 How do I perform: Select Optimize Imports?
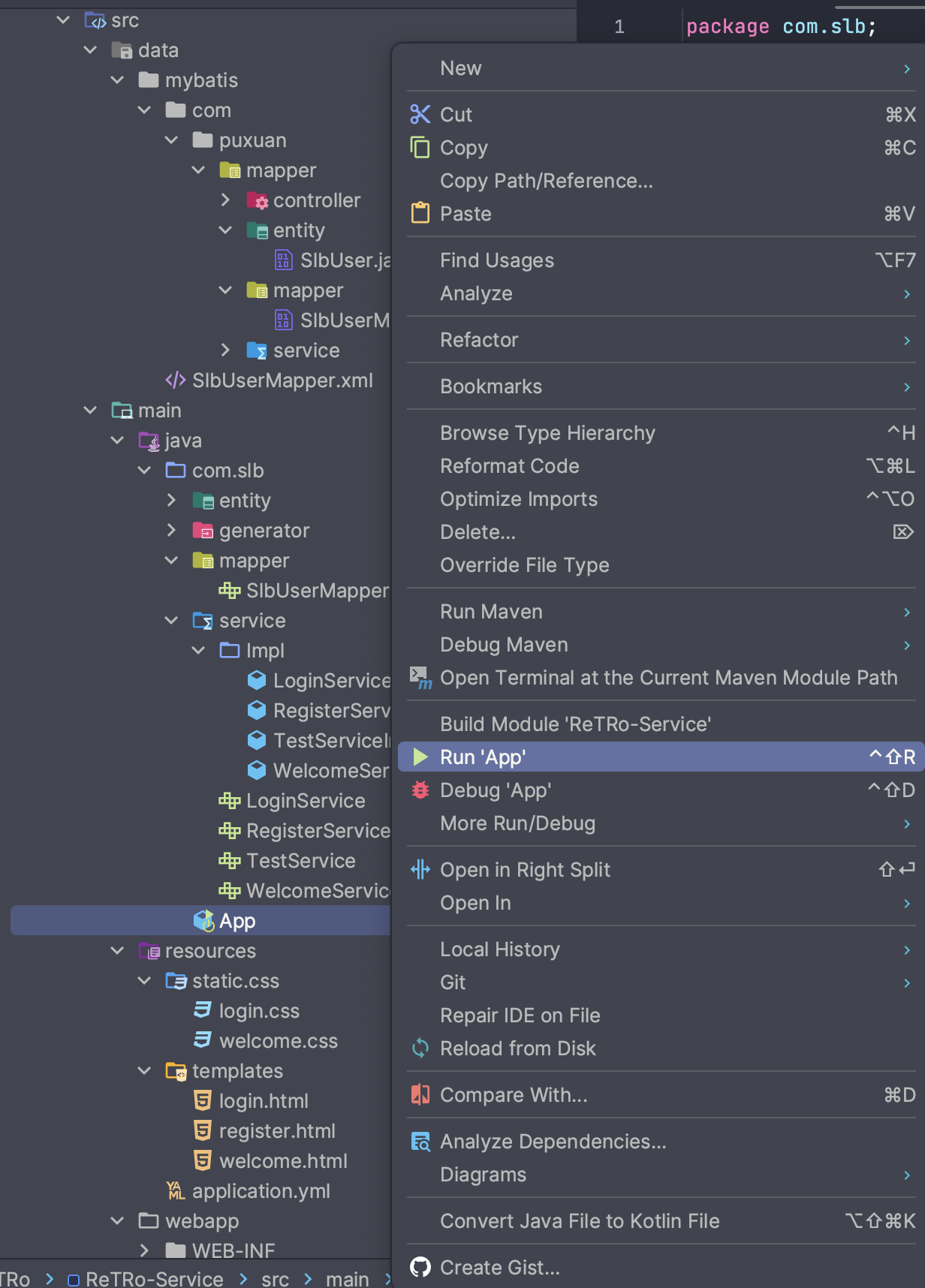tap(661, 499)
